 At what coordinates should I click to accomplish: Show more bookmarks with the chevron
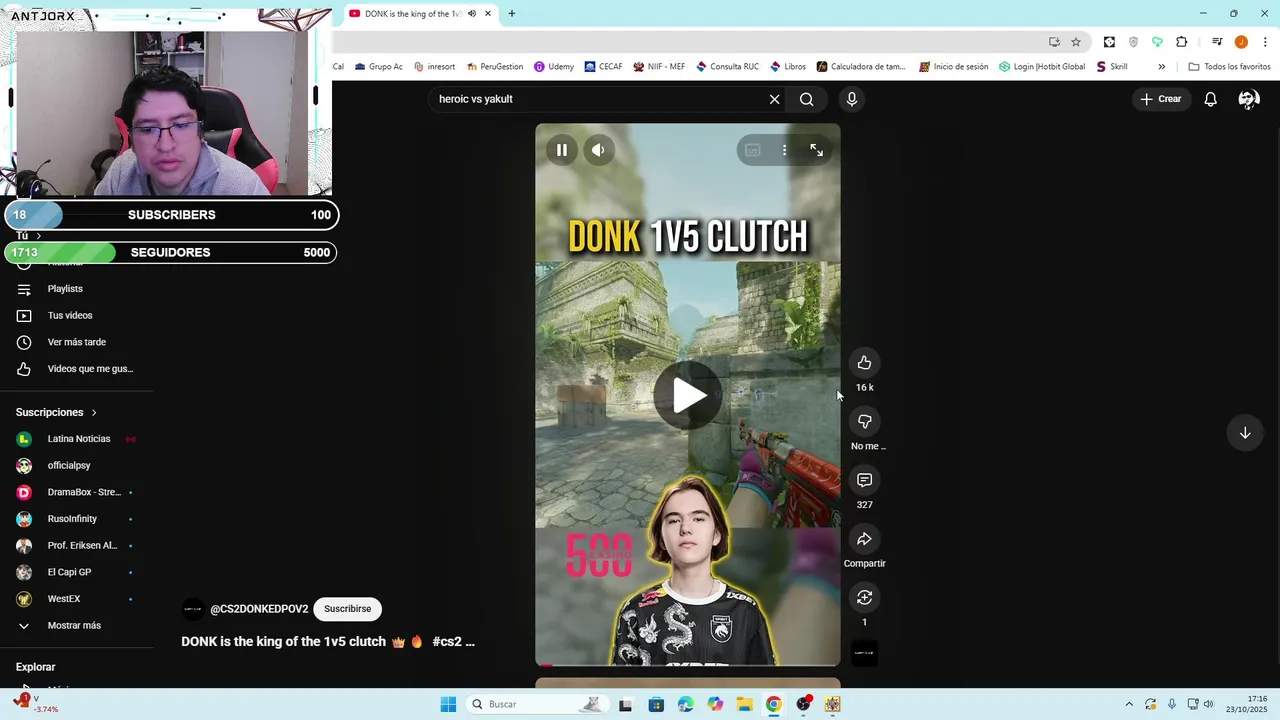click(x=1161, y=67)
